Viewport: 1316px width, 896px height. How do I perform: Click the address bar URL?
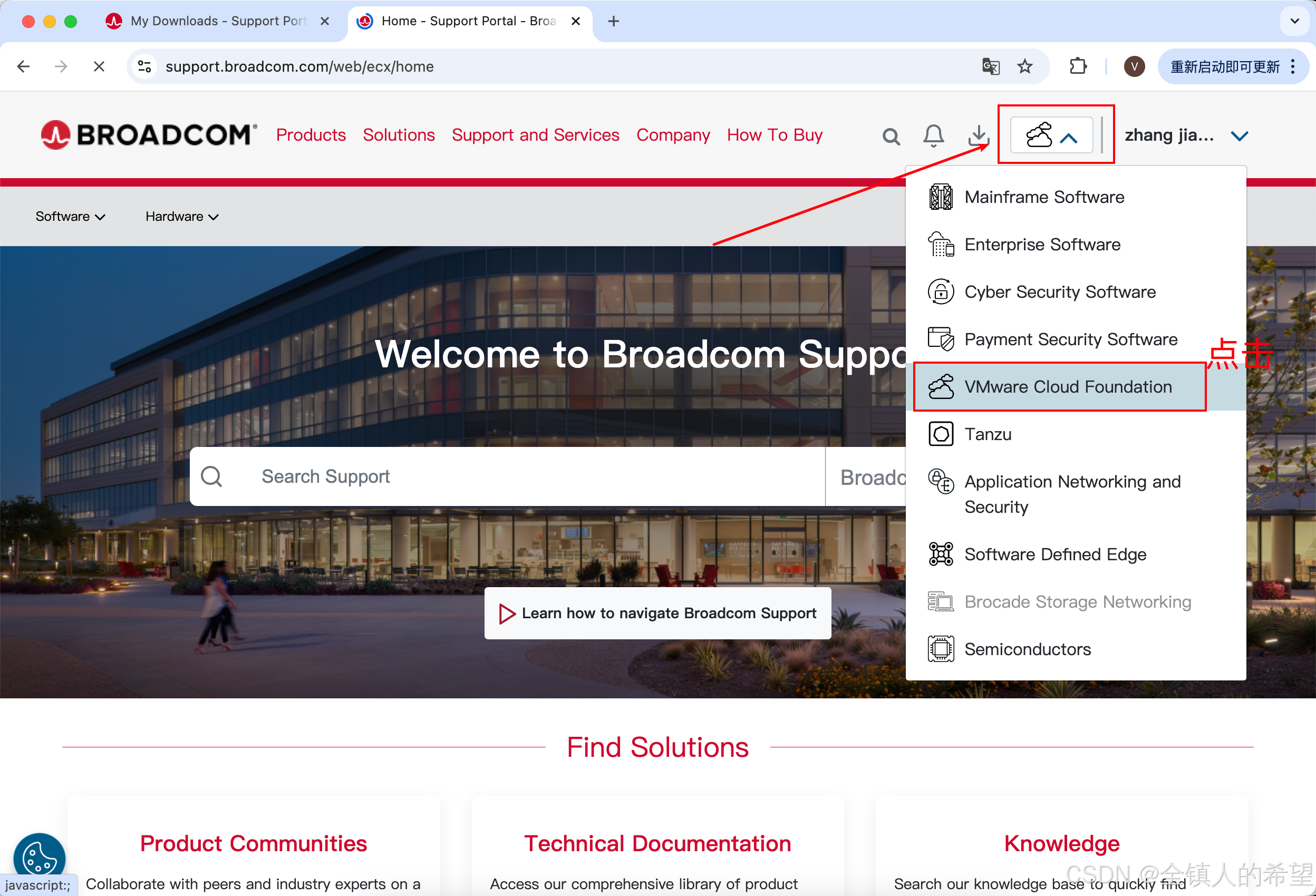point(299,67)
